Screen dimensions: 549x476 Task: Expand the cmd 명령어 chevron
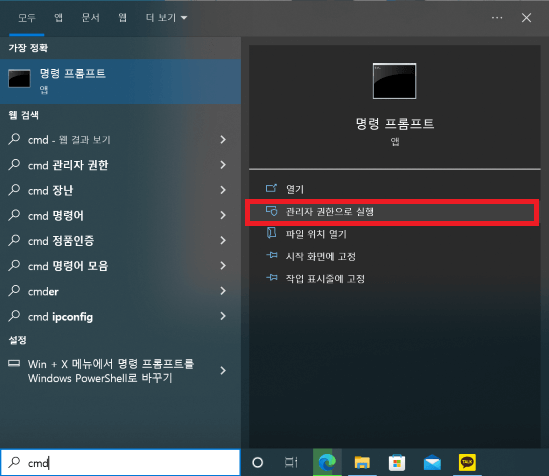(223, 215)
